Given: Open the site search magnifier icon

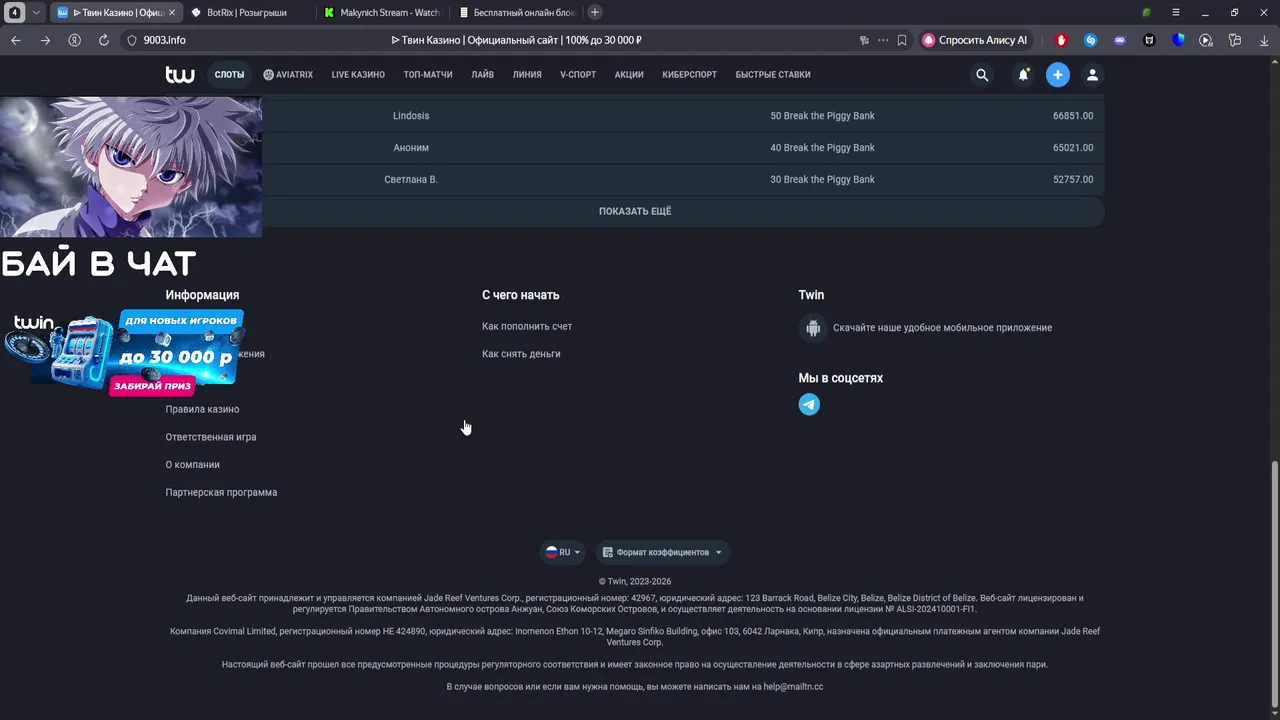Looking at the screenshot, I should coord(982,75).
